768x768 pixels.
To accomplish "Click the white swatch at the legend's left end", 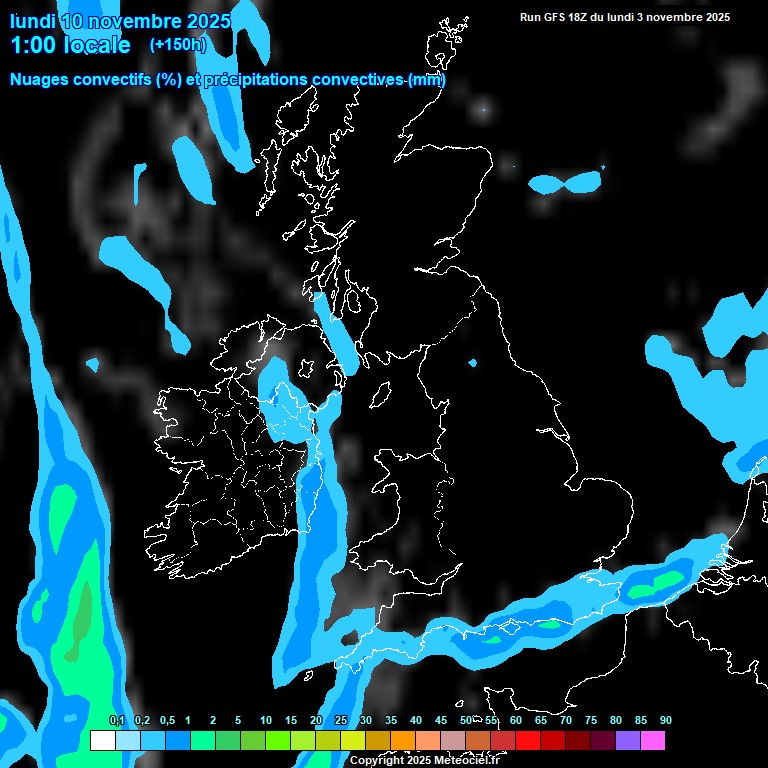I will [x=102, y=740].
